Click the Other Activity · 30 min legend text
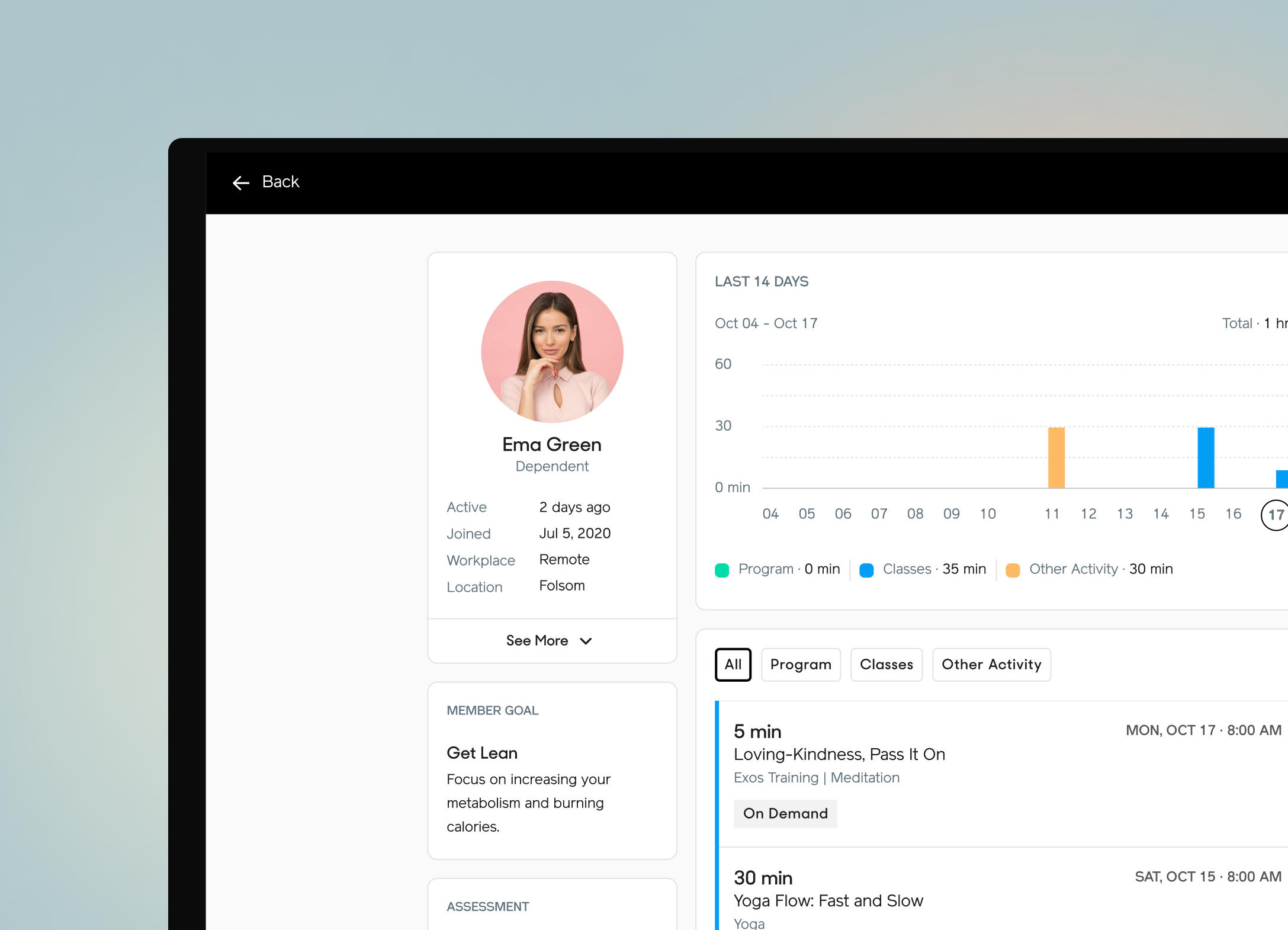1288x930 pixels. click(1101, 569)
